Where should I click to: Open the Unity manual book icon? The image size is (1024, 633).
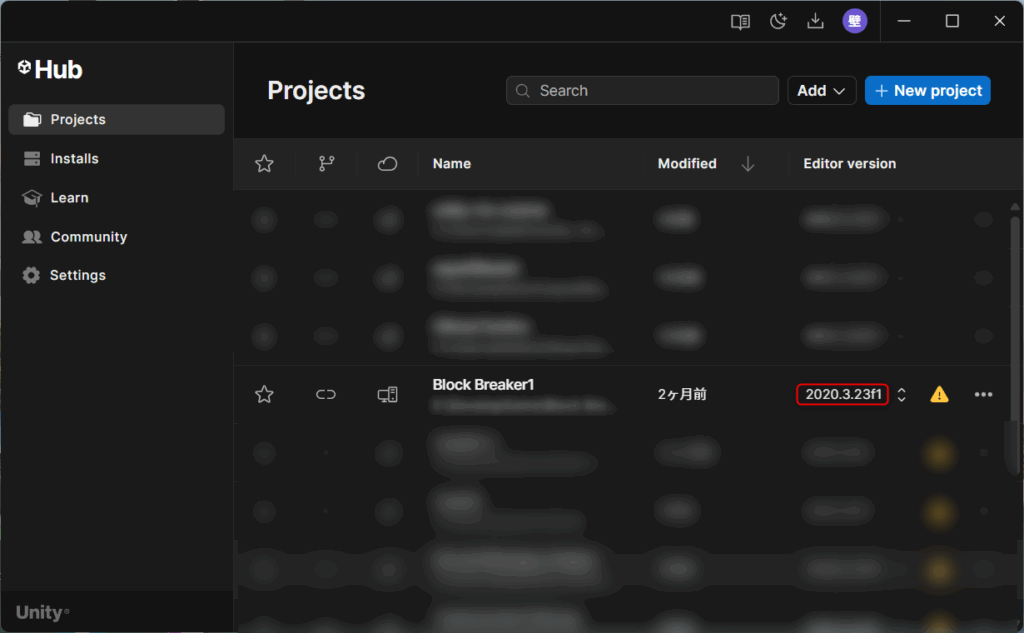pyautogui.click(x=740, y=22)
